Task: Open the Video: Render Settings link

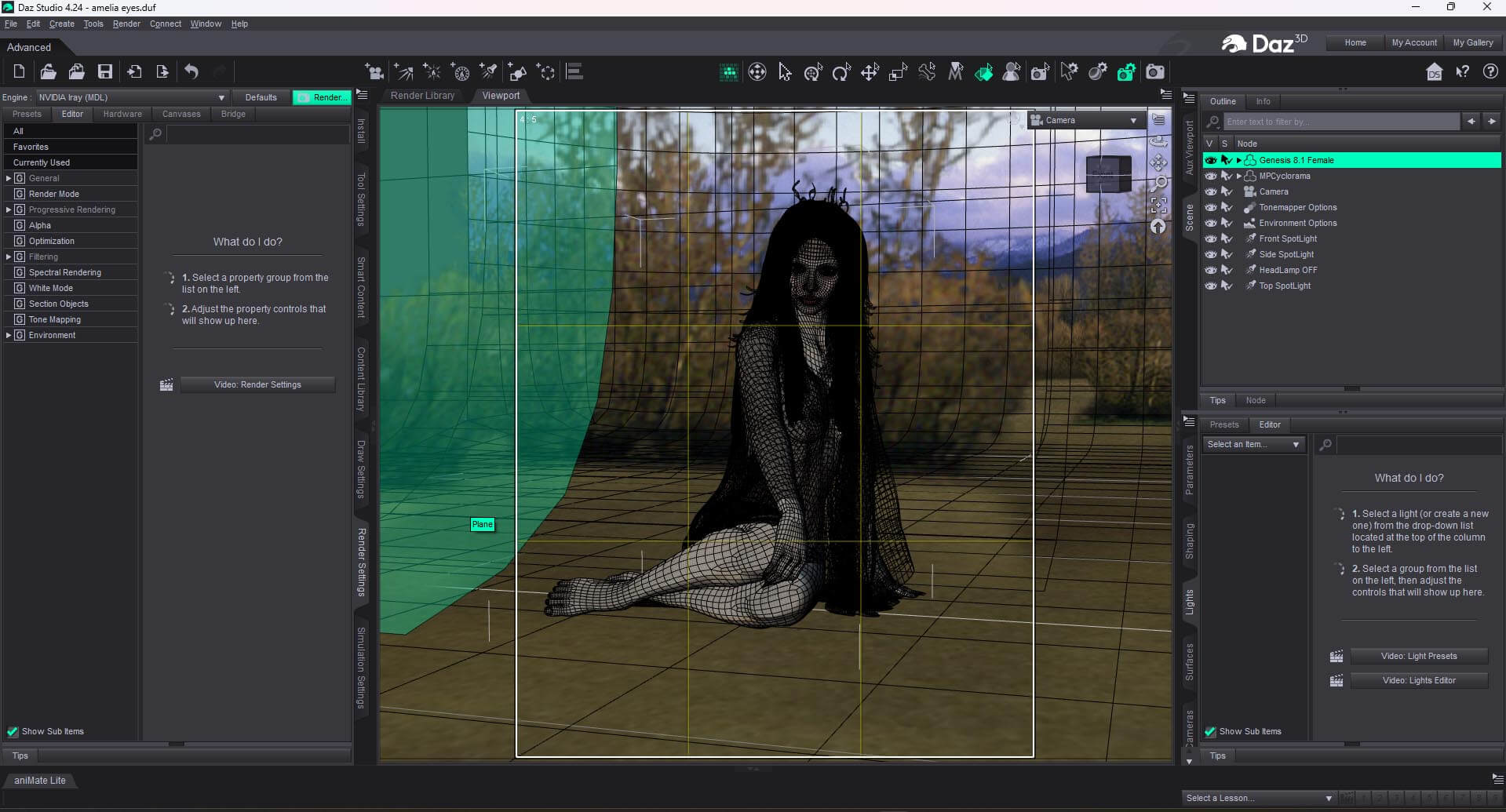Action: click(x=257, y=384)
